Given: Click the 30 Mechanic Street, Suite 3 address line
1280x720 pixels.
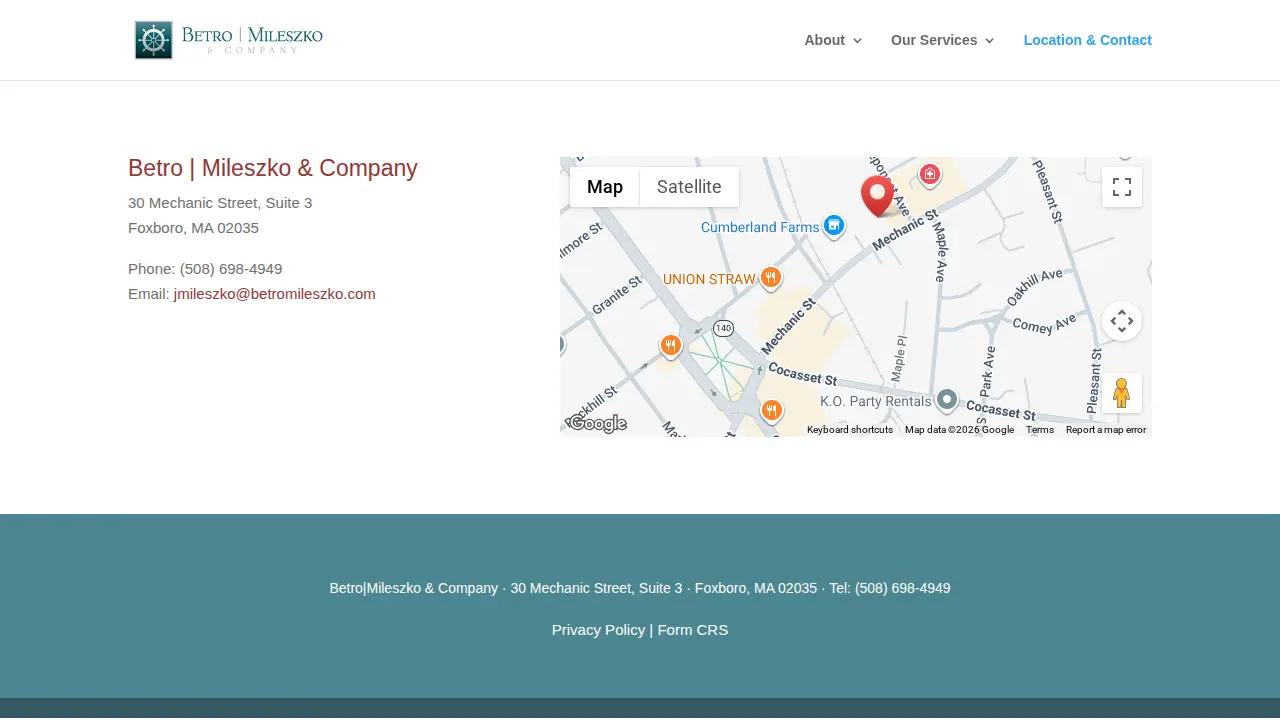Looking at the screenshot, I should 220,203.
